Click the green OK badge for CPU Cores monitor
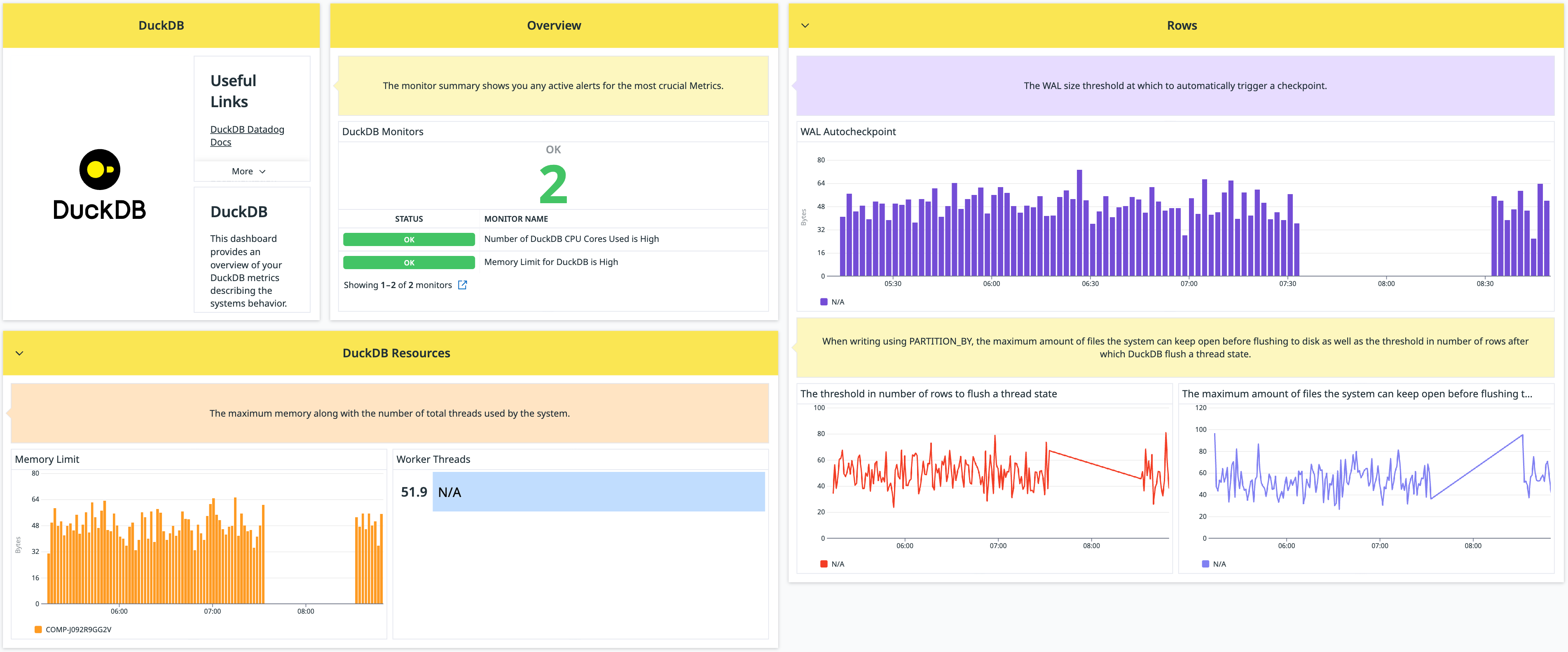The width and height of the screenshot is (1568, 652). 408,239
